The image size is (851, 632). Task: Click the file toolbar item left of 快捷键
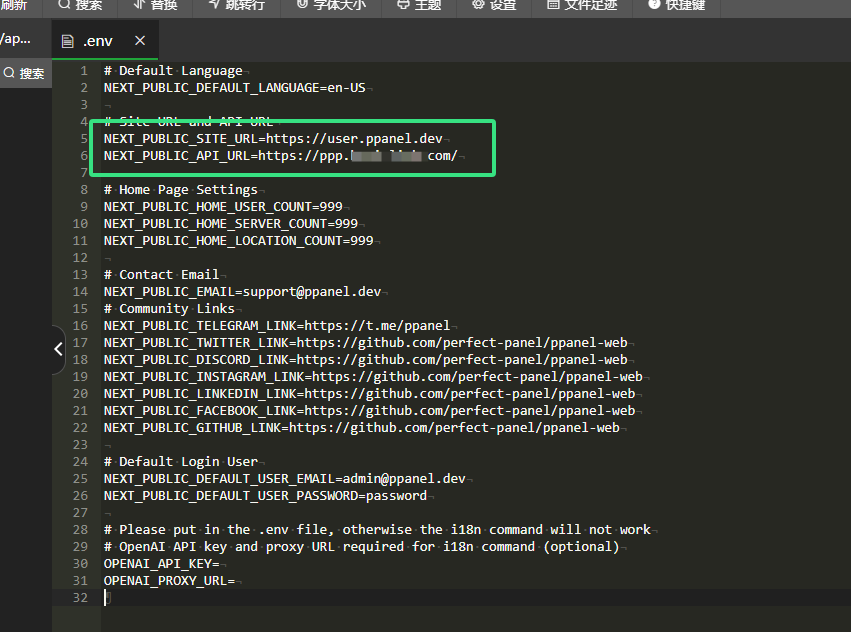[x=554, y=5]
